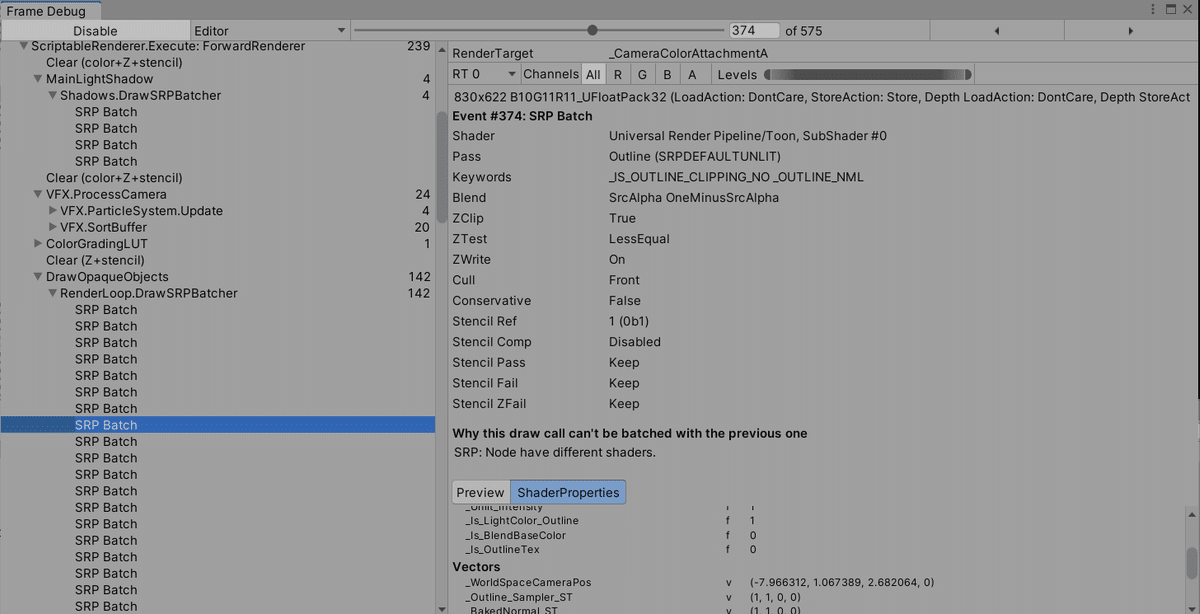Step to the previous frame event

997,31
